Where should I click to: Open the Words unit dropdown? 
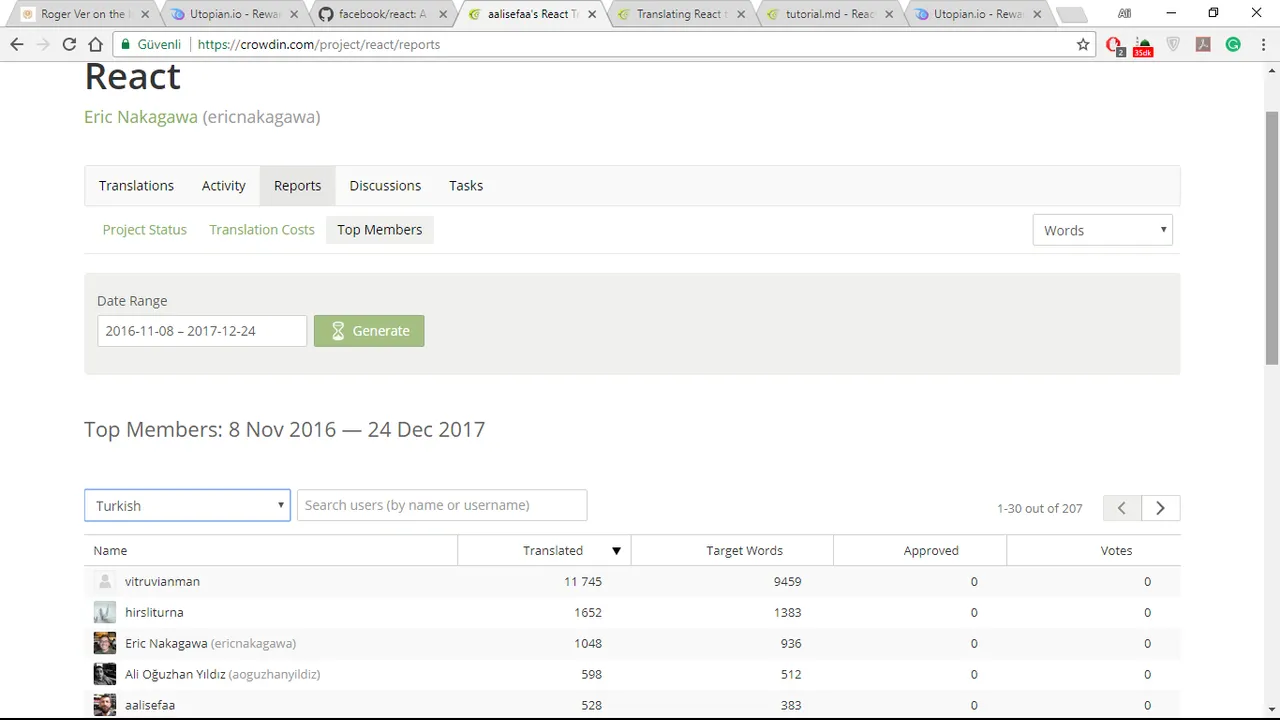coord(1102,230)
